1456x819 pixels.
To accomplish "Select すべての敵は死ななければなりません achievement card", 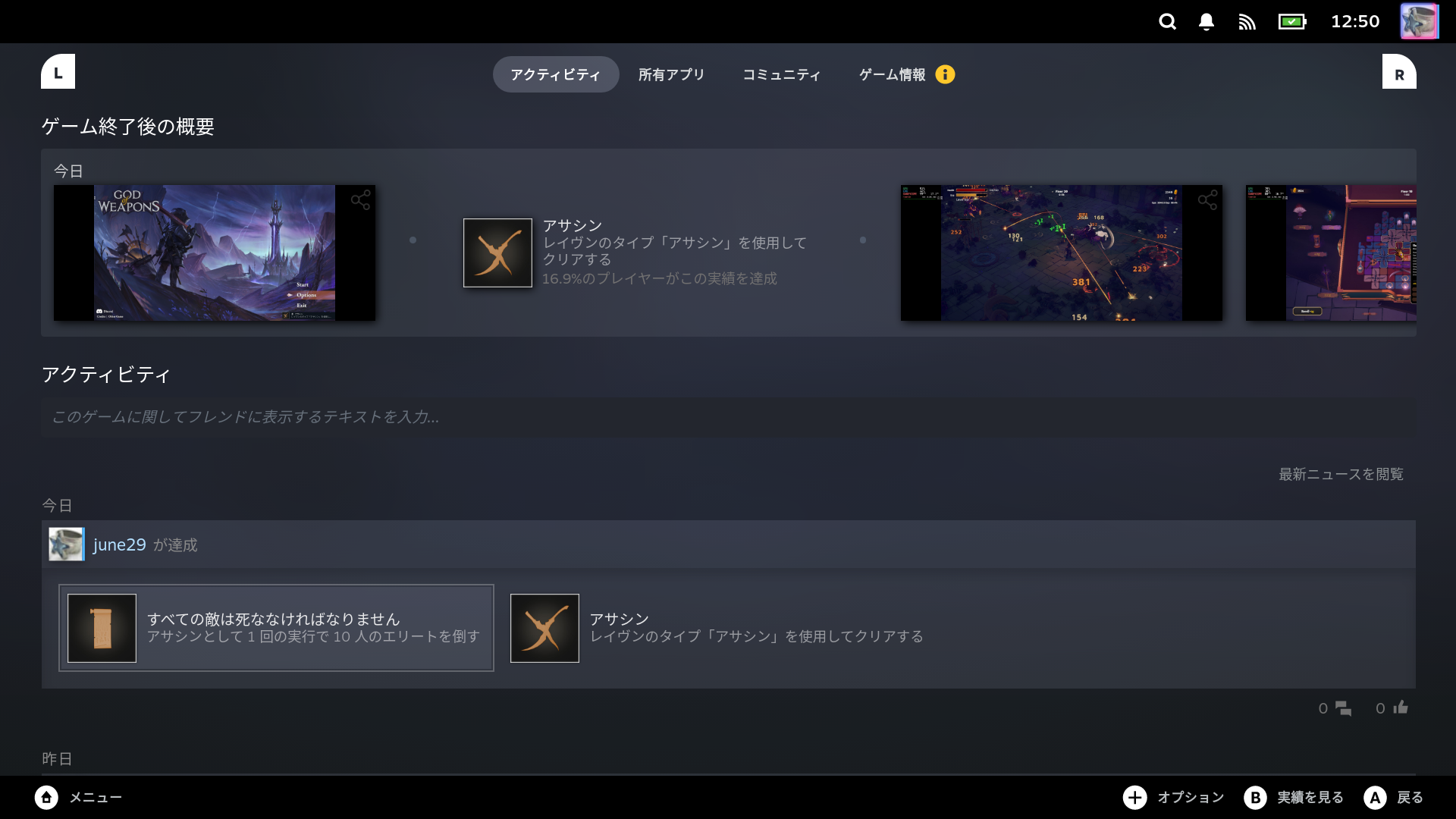I will coord(276,627).
